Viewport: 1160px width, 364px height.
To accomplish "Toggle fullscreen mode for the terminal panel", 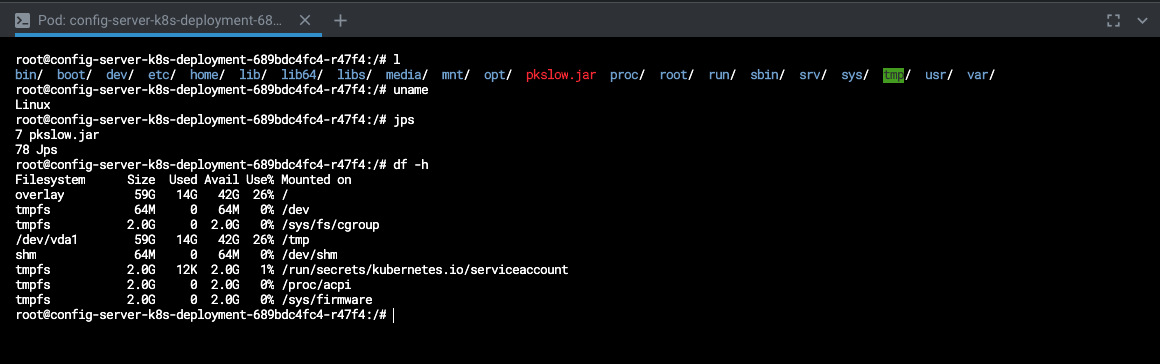I will [1113, 21].
